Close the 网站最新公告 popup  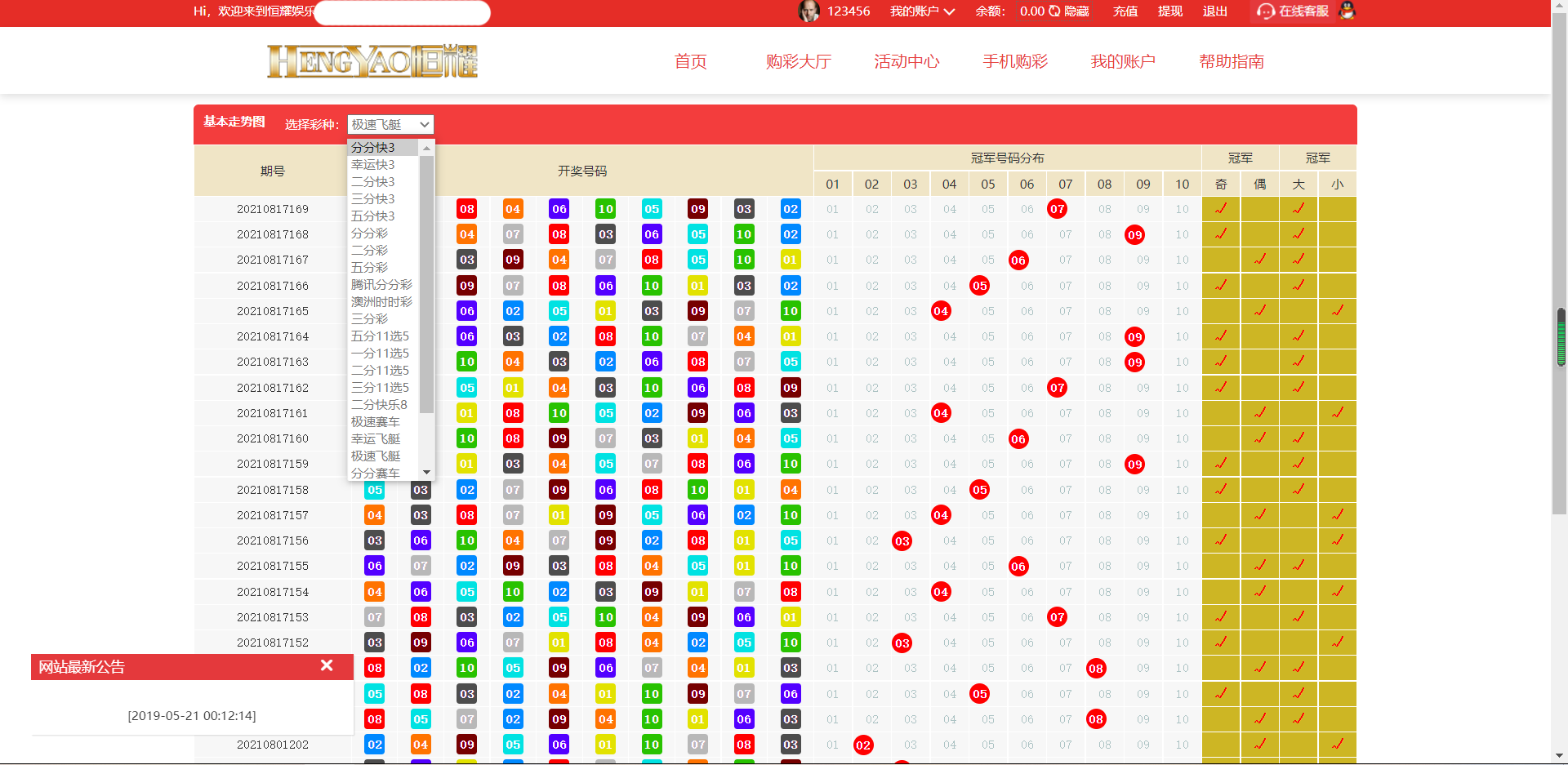tap(327, 665)
